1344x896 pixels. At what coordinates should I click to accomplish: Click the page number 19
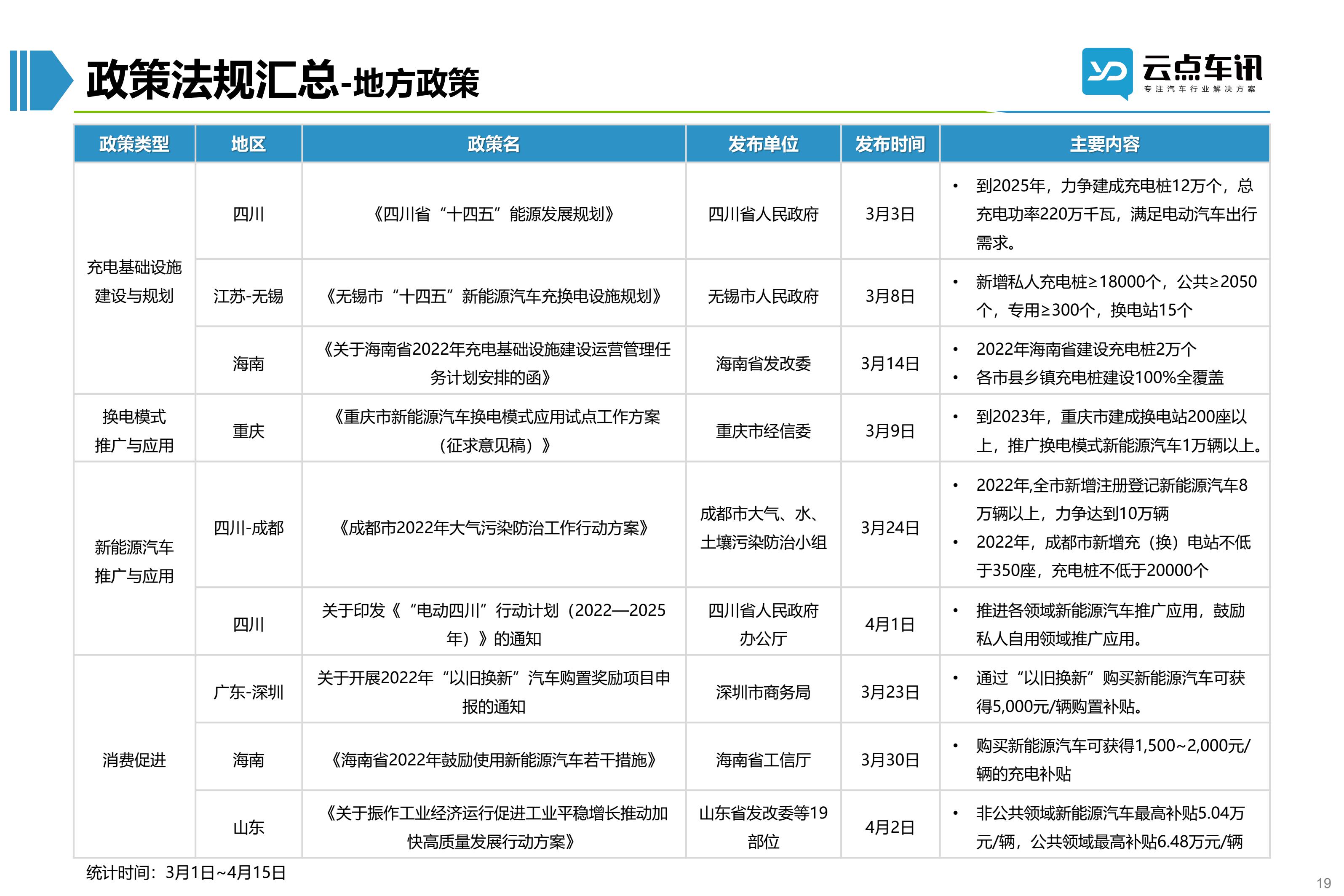click(x=1323, y=883)
